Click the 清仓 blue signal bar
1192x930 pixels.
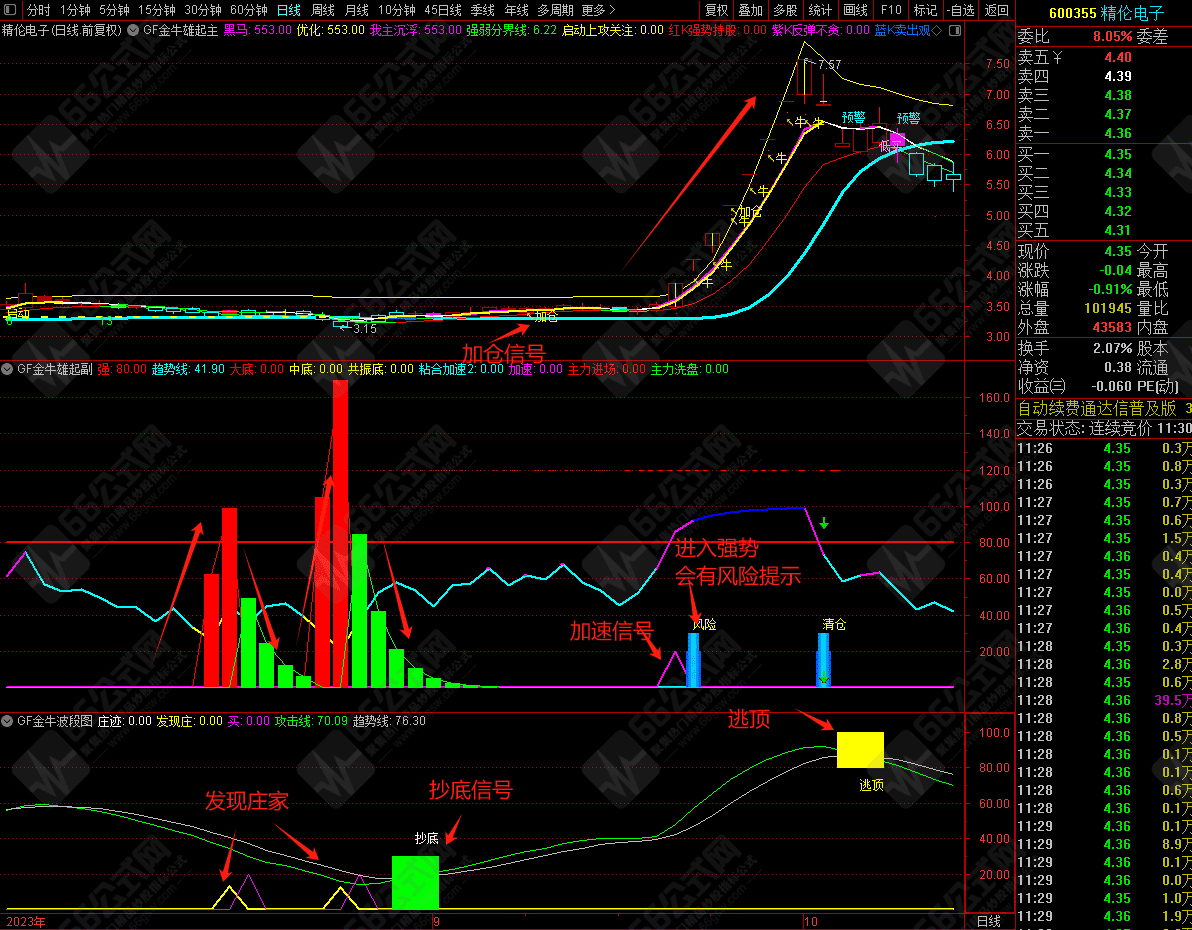pyautogui.click(x=823, y=659)
